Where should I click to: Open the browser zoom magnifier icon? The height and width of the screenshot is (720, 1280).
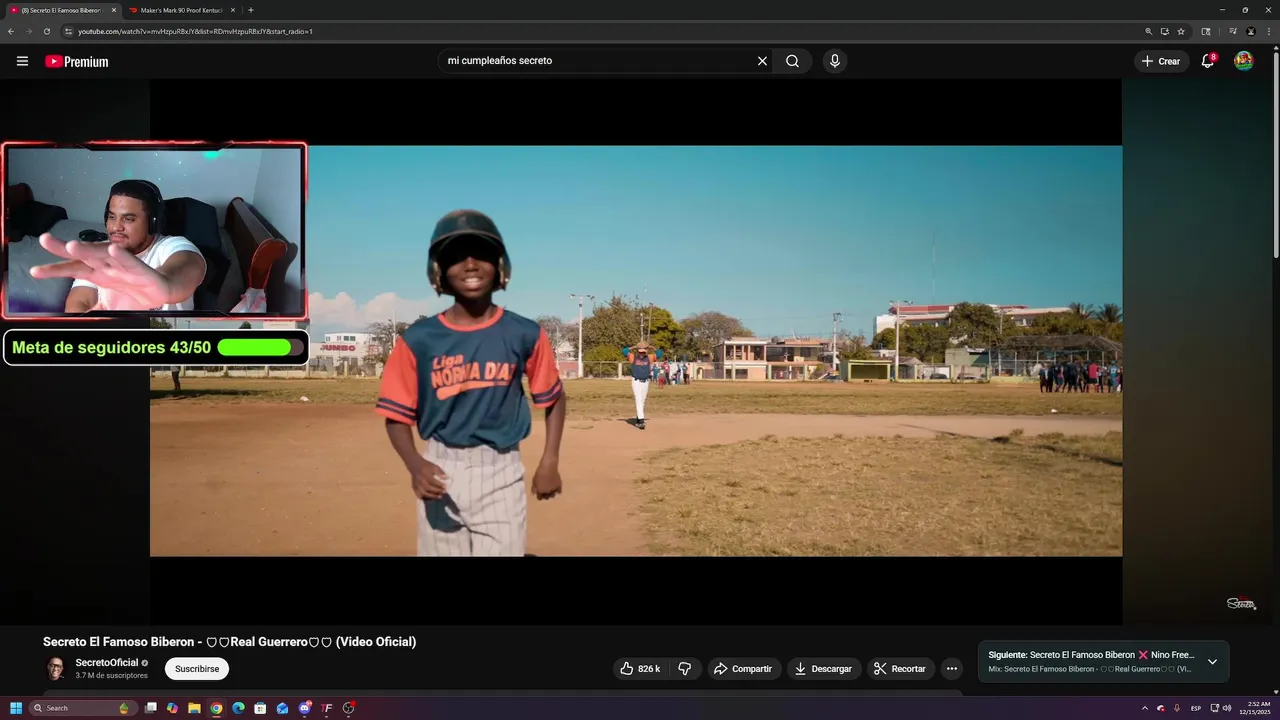tap(1148, 31)
